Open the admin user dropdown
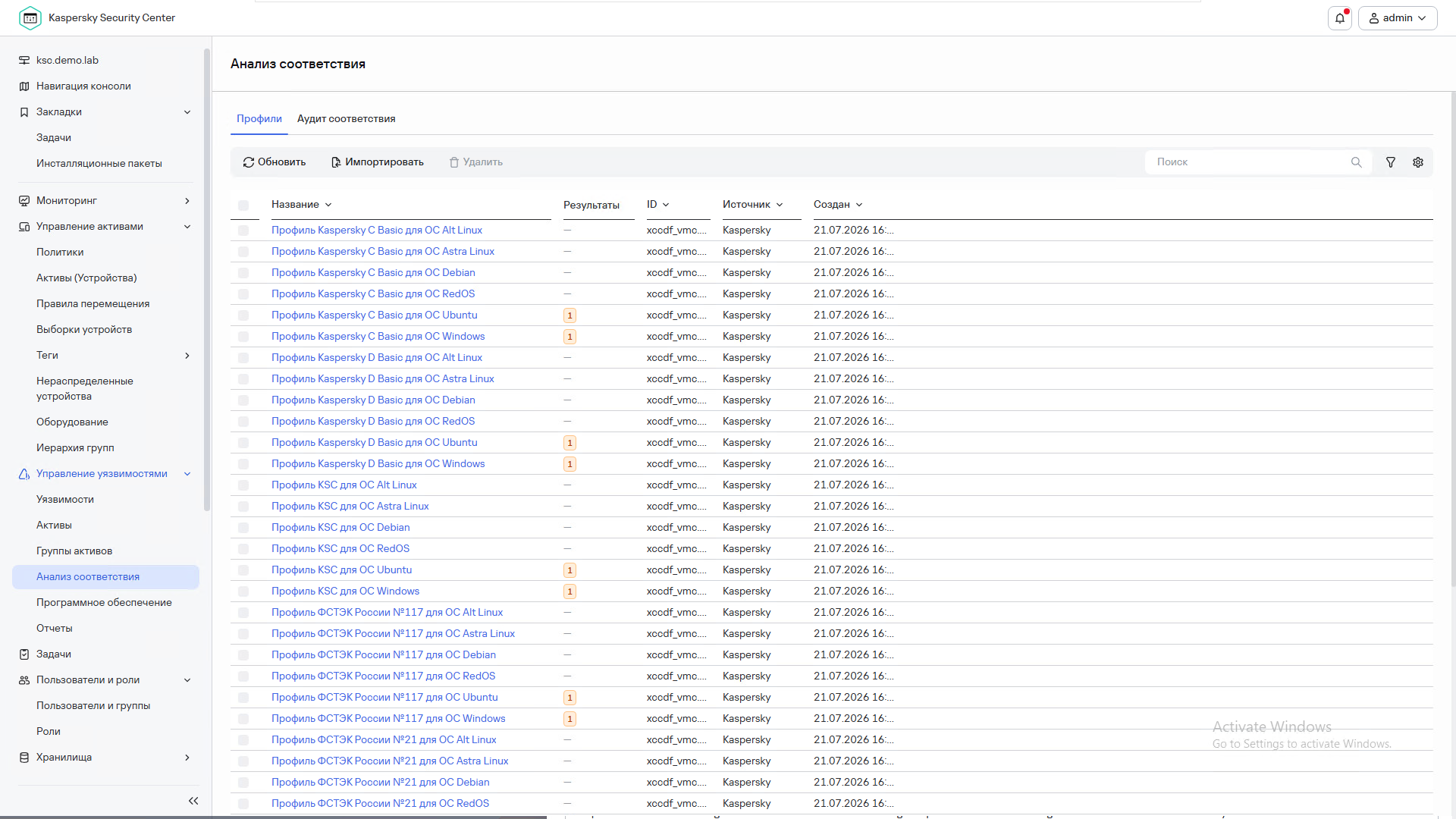Image resolution: width=1456 pixels, height=819 pixels. [1398, 18]
